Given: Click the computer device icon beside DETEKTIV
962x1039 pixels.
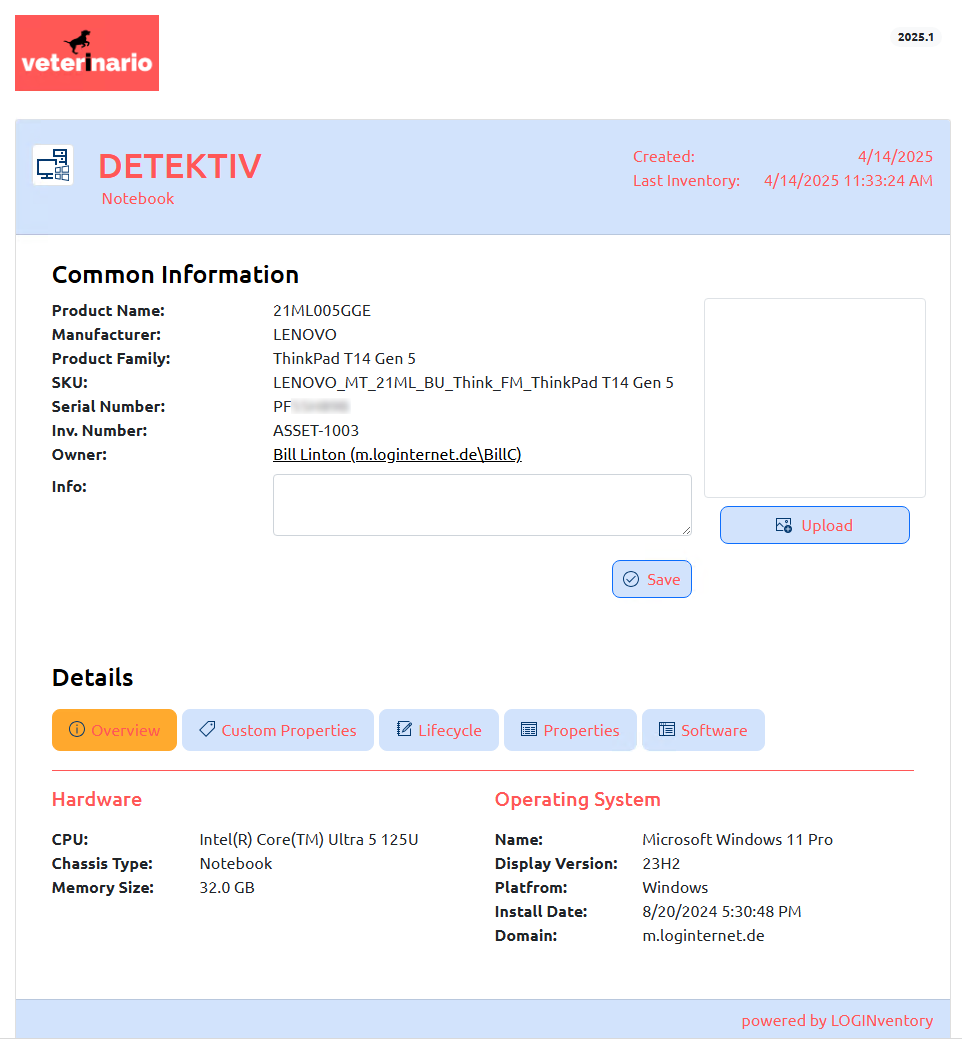Looking at the screenshot, I should (53, 165).
